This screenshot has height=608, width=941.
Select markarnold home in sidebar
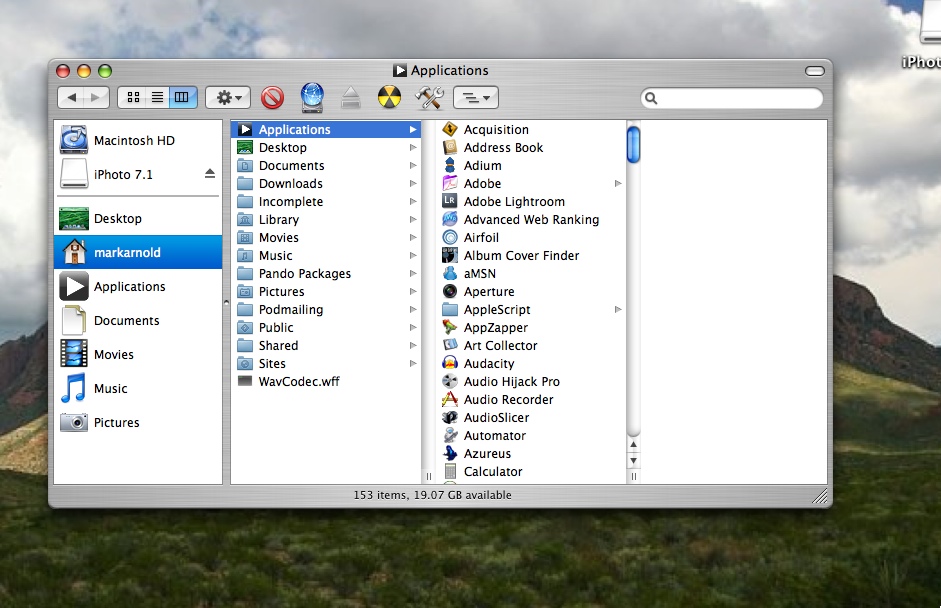[138, 252]
